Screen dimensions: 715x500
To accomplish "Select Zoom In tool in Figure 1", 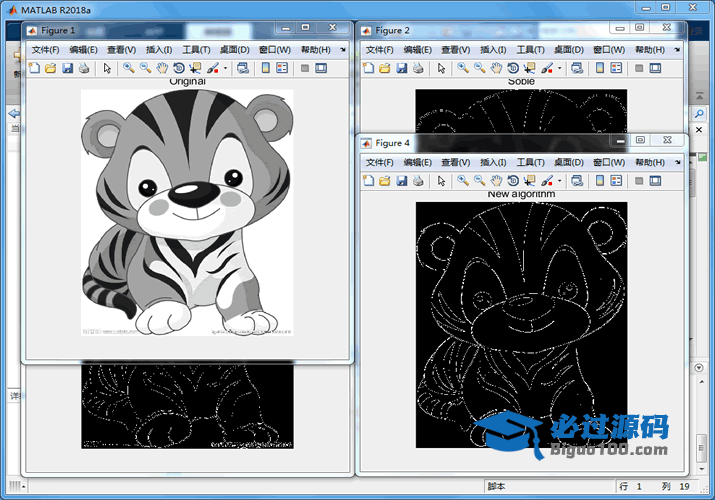I will coord(129,68).
